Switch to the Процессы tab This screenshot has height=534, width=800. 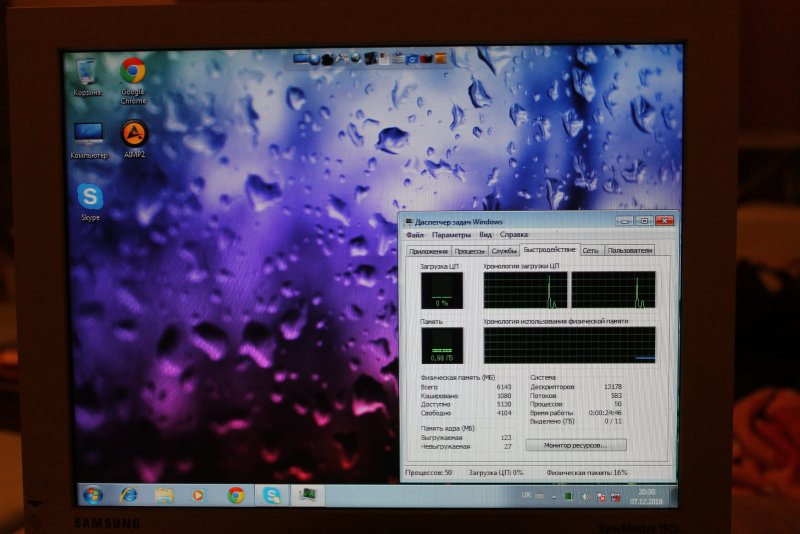pos(470,250)
